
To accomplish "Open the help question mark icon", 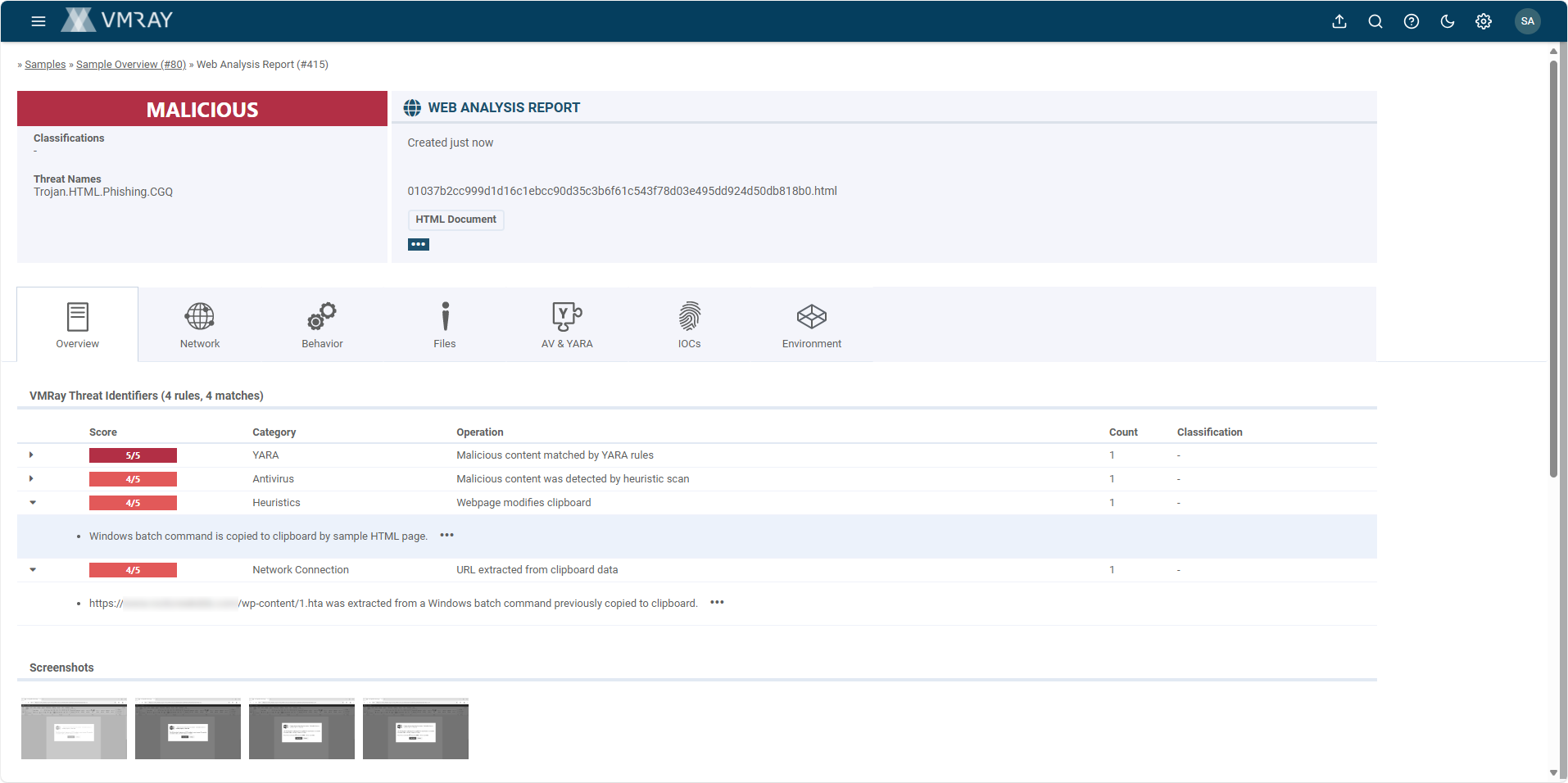I will click(1412, 21).
